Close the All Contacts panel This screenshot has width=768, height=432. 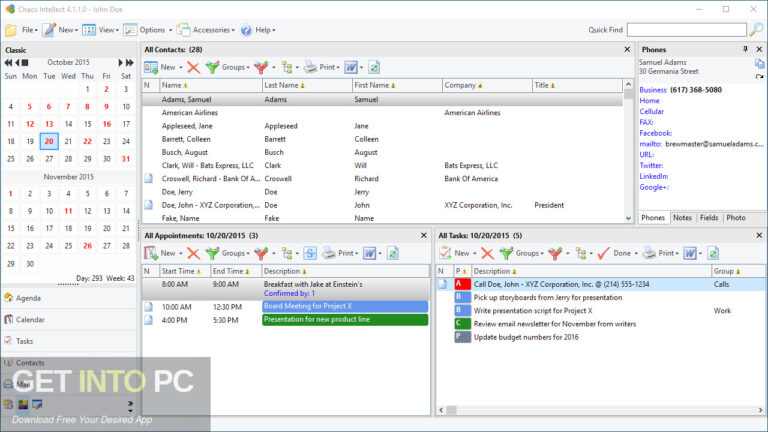pyautogui.click(x=627, y=49)
